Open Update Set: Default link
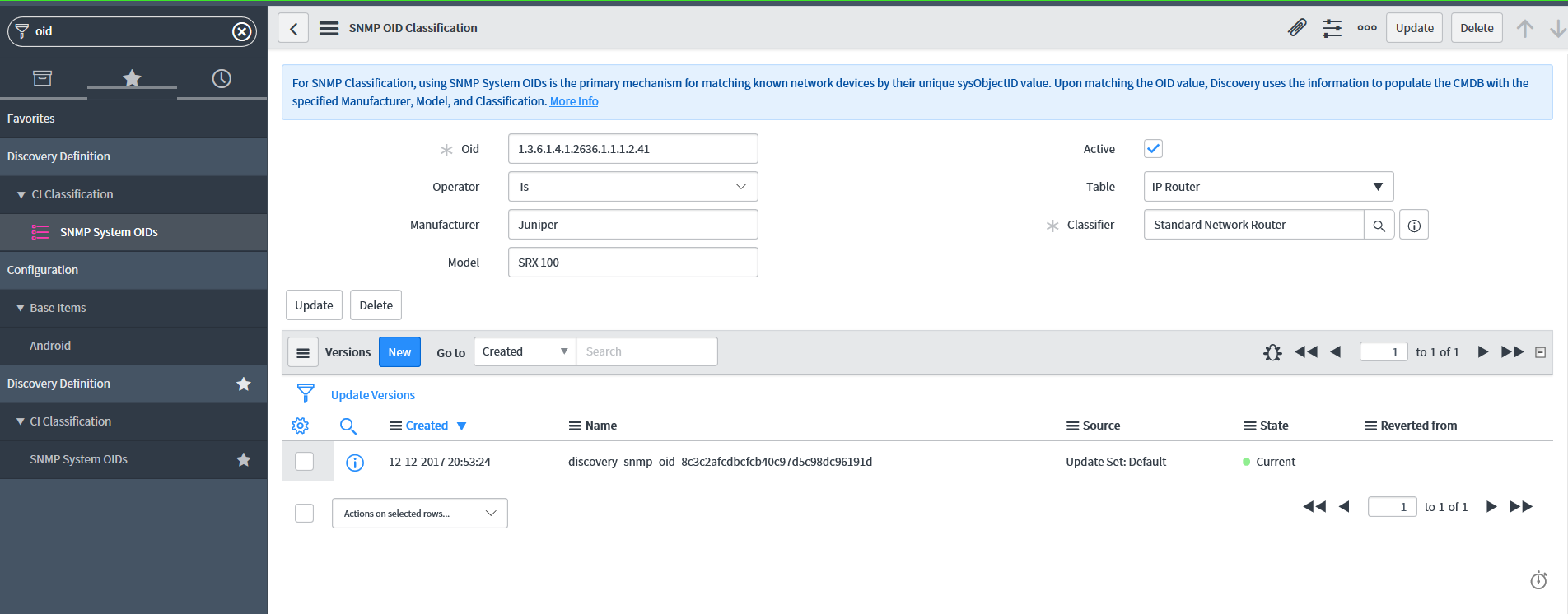The height and width of the screenshot is (614, 1568). coord(1116,462)
